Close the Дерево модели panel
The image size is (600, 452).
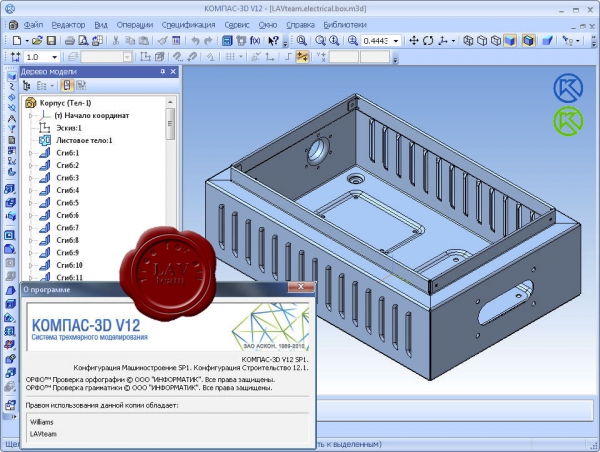[173, 72]
